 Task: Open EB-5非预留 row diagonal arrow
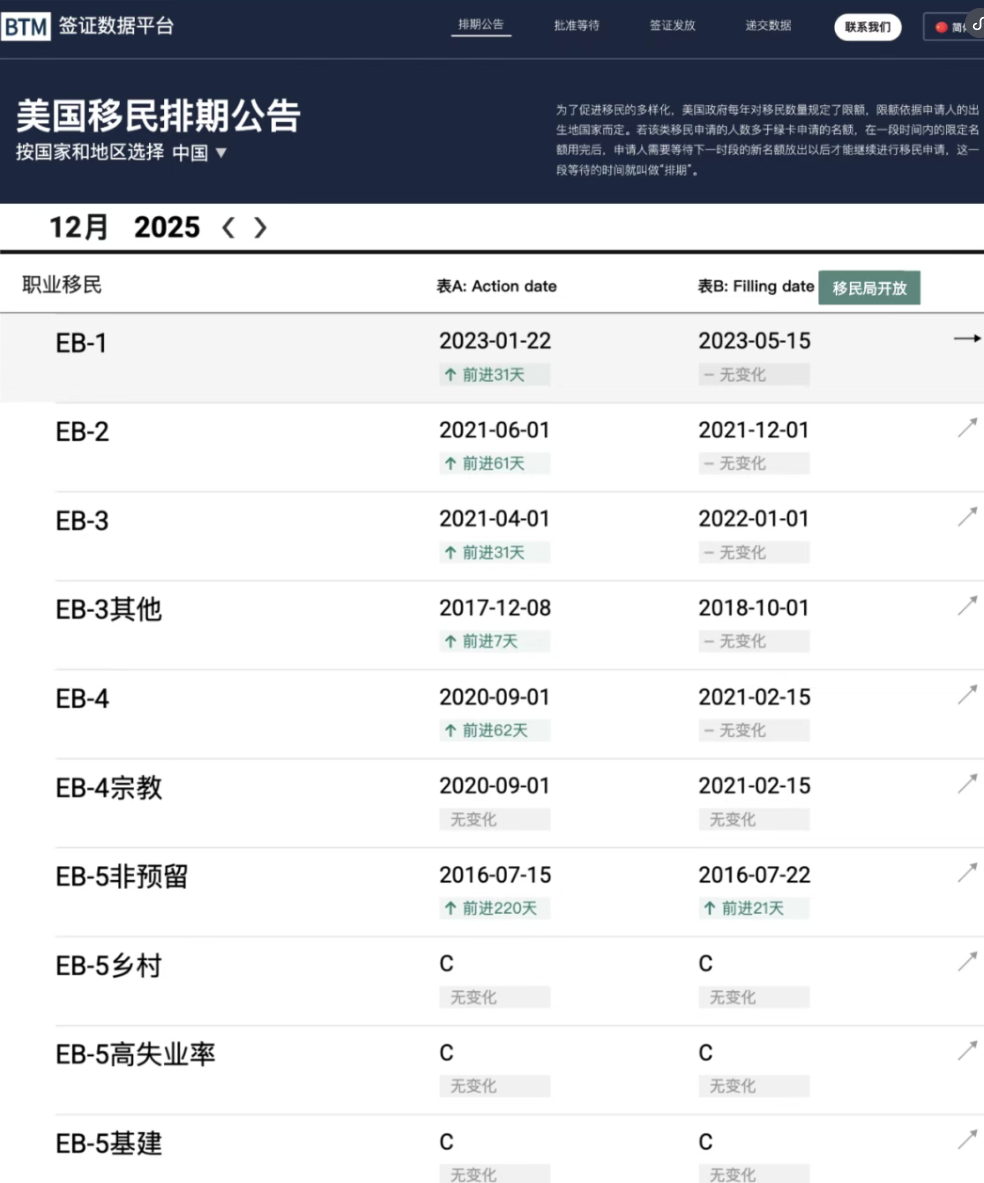[x=967, y=873]
